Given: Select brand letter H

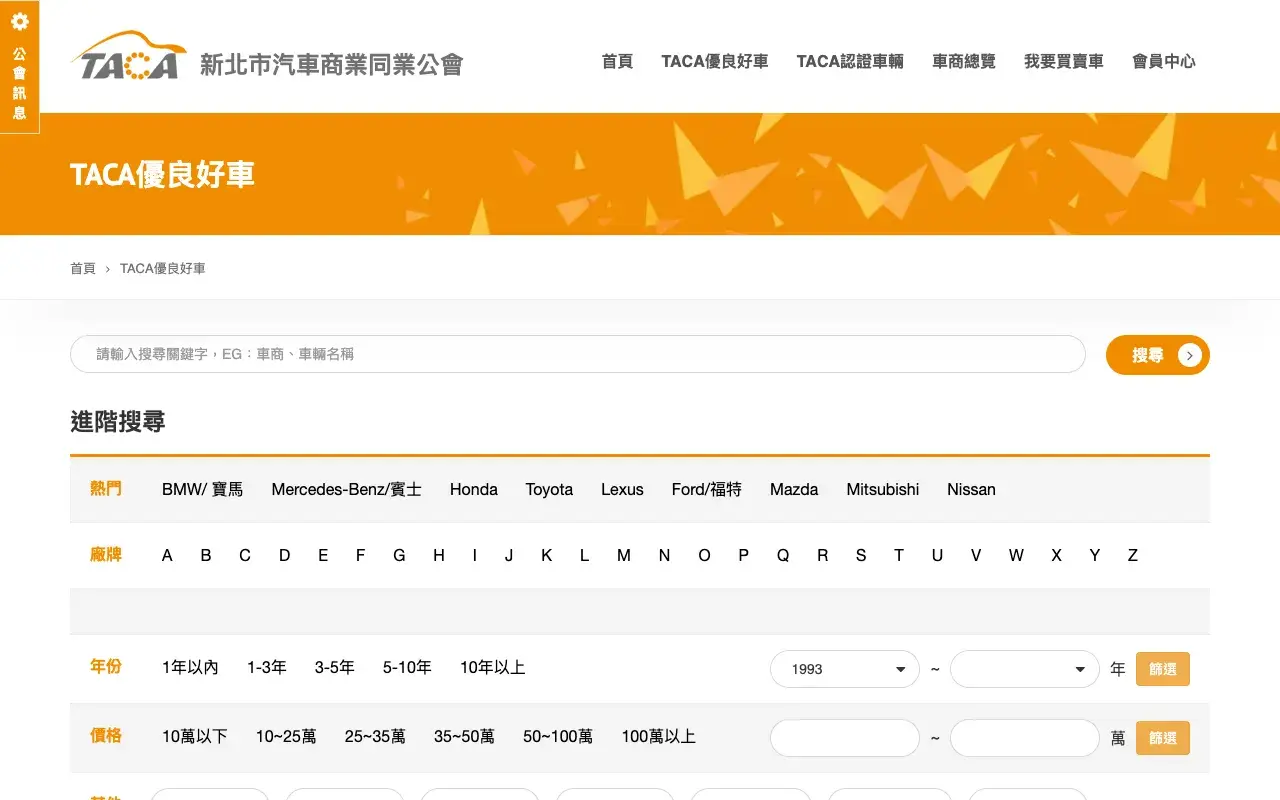Looking at the screenshot, I should click(x=438, y=555).
